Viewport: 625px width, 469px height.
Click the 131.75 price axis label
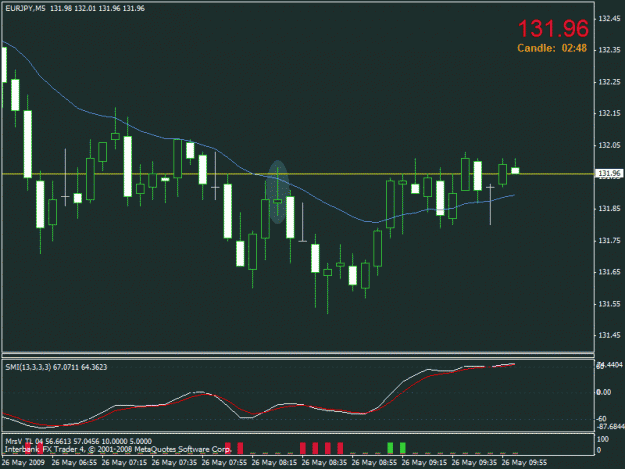609,240
